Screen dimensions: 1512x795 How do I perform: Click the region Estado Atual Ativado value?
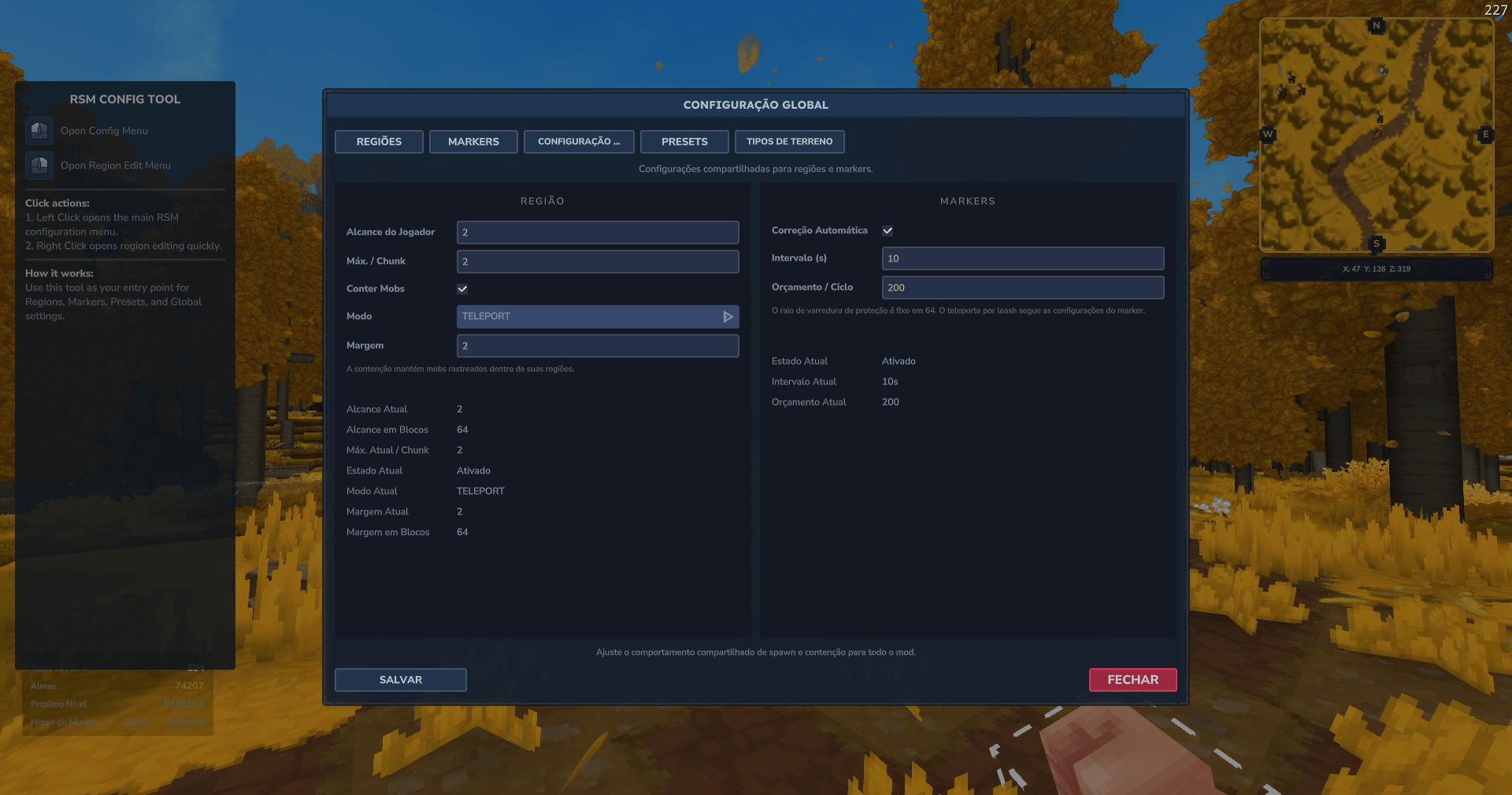point(473,471)
